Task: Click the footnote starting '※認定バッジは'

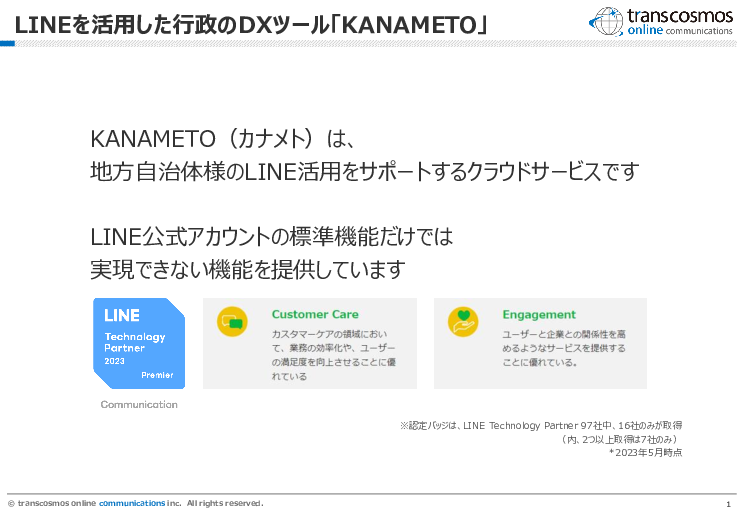Action: tap(541, 425)
